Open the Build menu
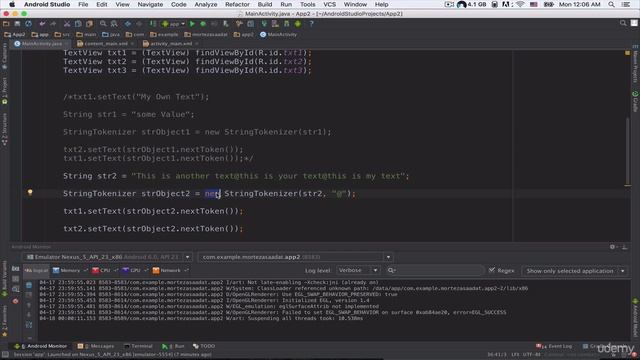 coord(265,4)
